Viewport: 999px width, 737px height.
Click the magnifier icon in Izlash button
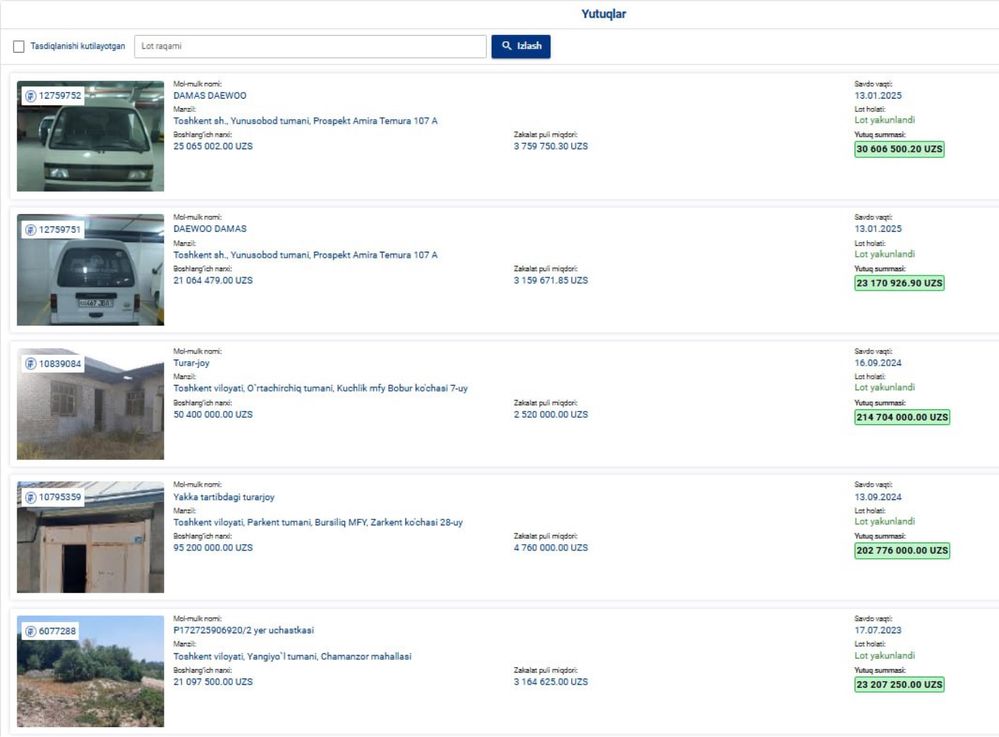point(507,46)
